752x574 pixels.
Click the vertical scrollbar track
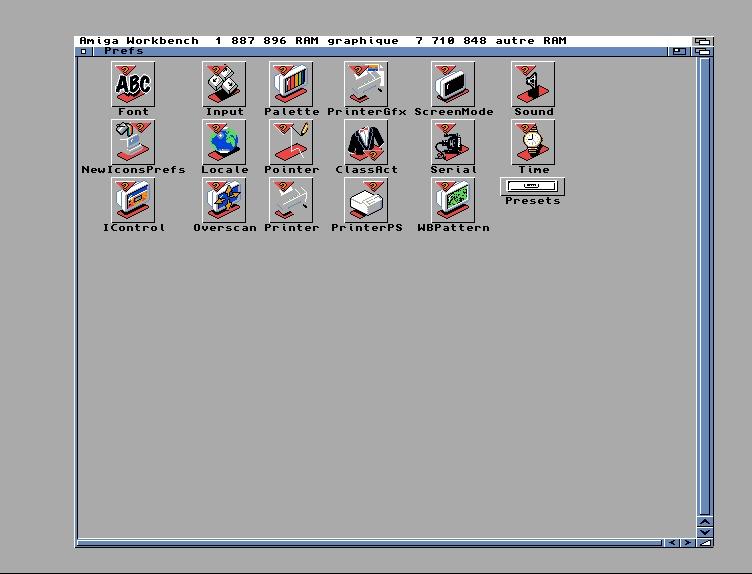[x=705, y=286]
